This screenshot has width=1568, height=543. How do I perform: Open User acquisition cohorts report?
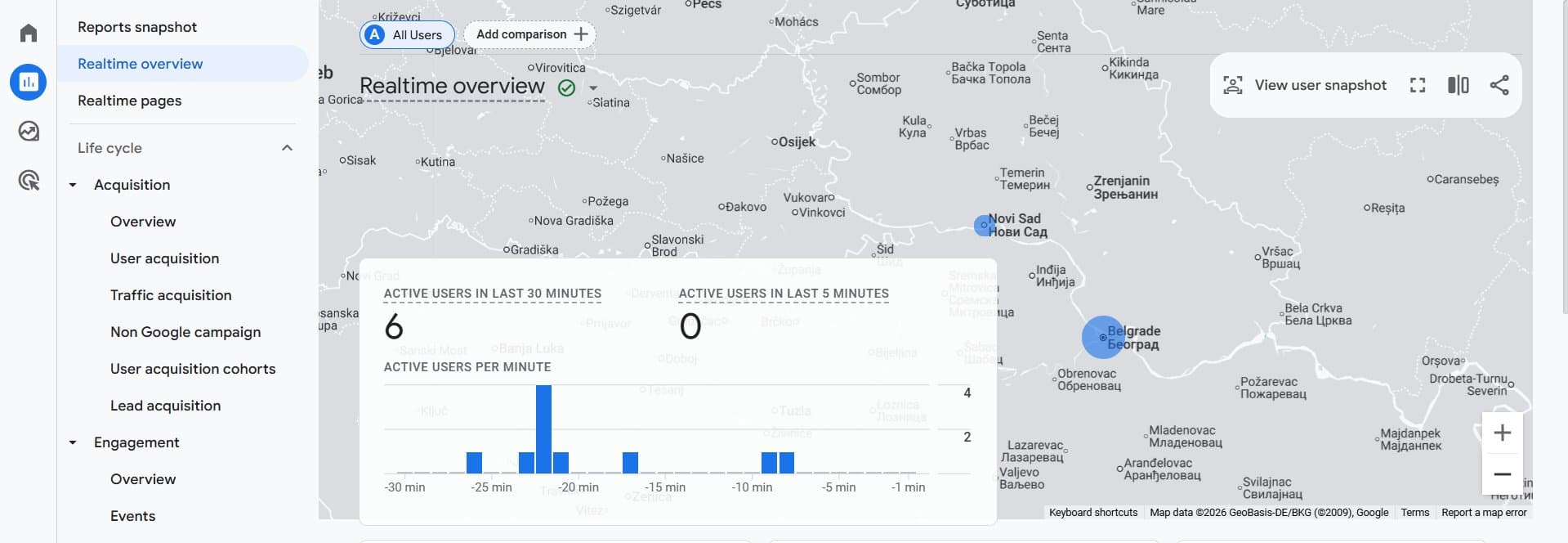point(193,369)
